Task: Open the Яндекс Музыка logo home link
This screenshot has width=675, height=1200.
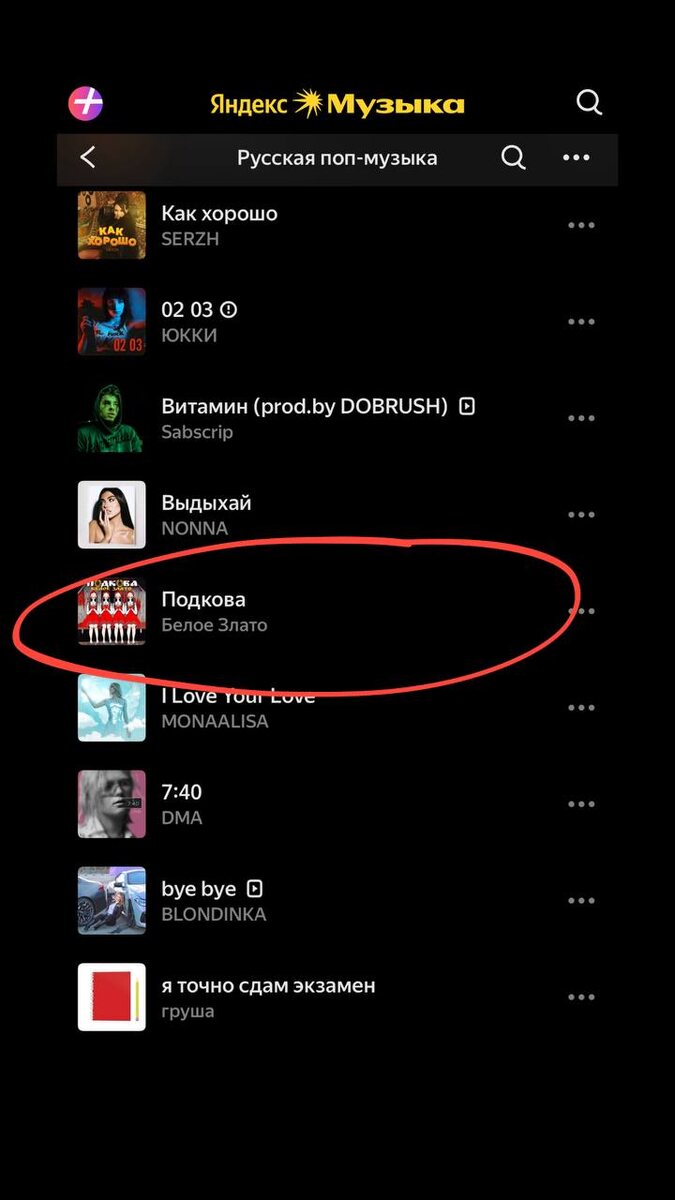Action: pos(337,104)
